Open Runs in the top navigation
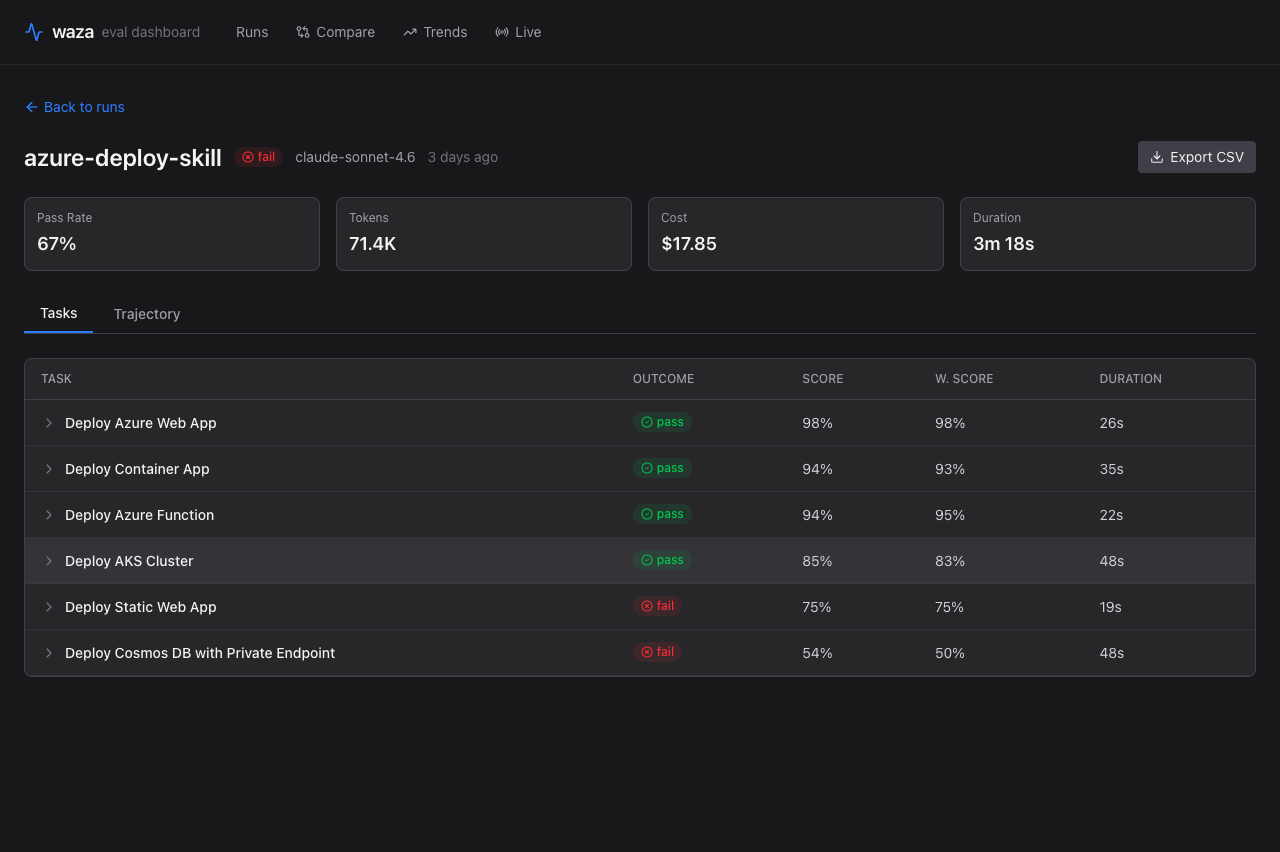1280x852 pixels. pyautogui.click(x=252, y=32)
